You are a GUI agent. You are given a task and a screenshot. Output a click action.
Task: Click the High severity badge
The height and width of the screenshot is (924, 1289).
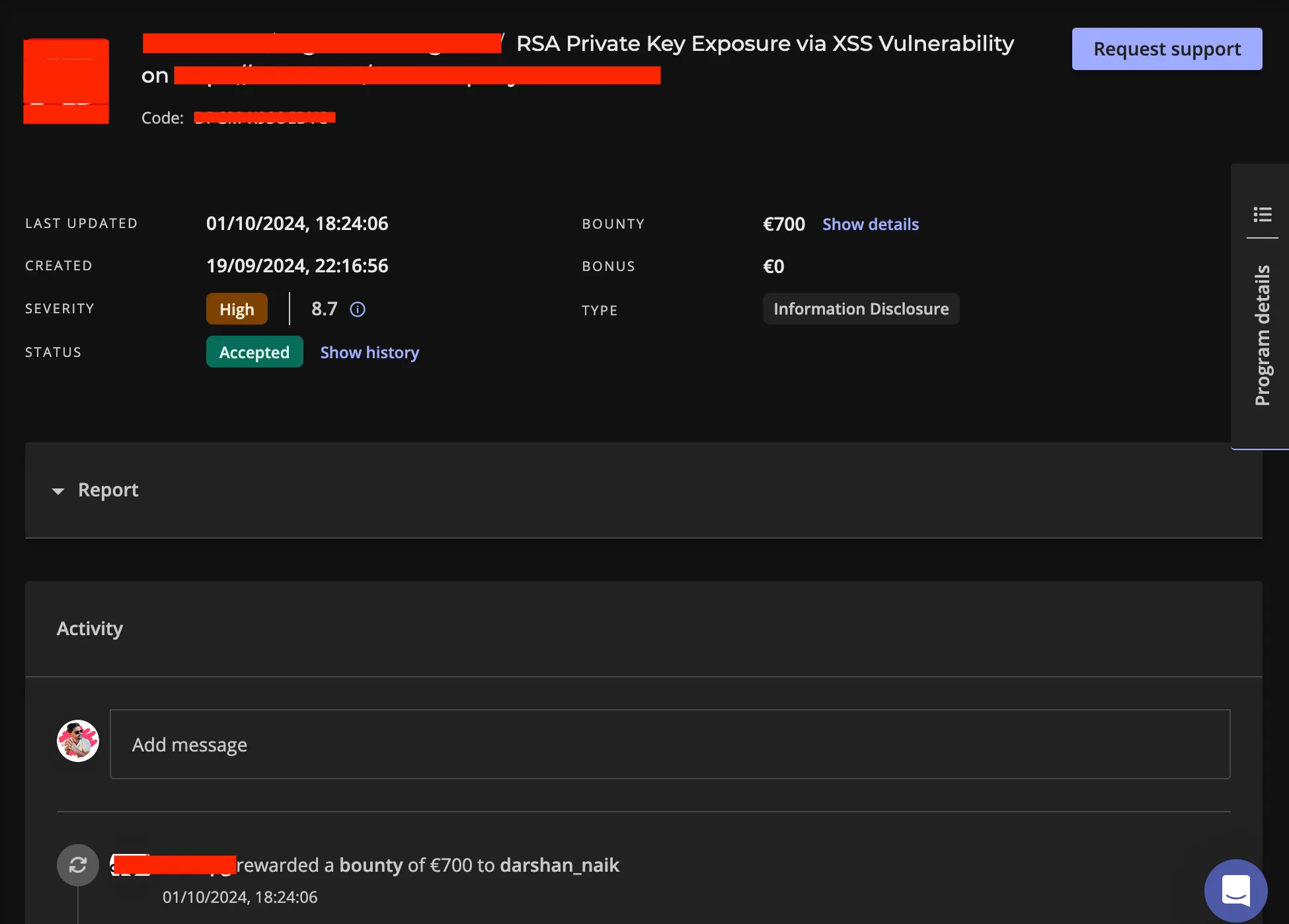[237, 309]
